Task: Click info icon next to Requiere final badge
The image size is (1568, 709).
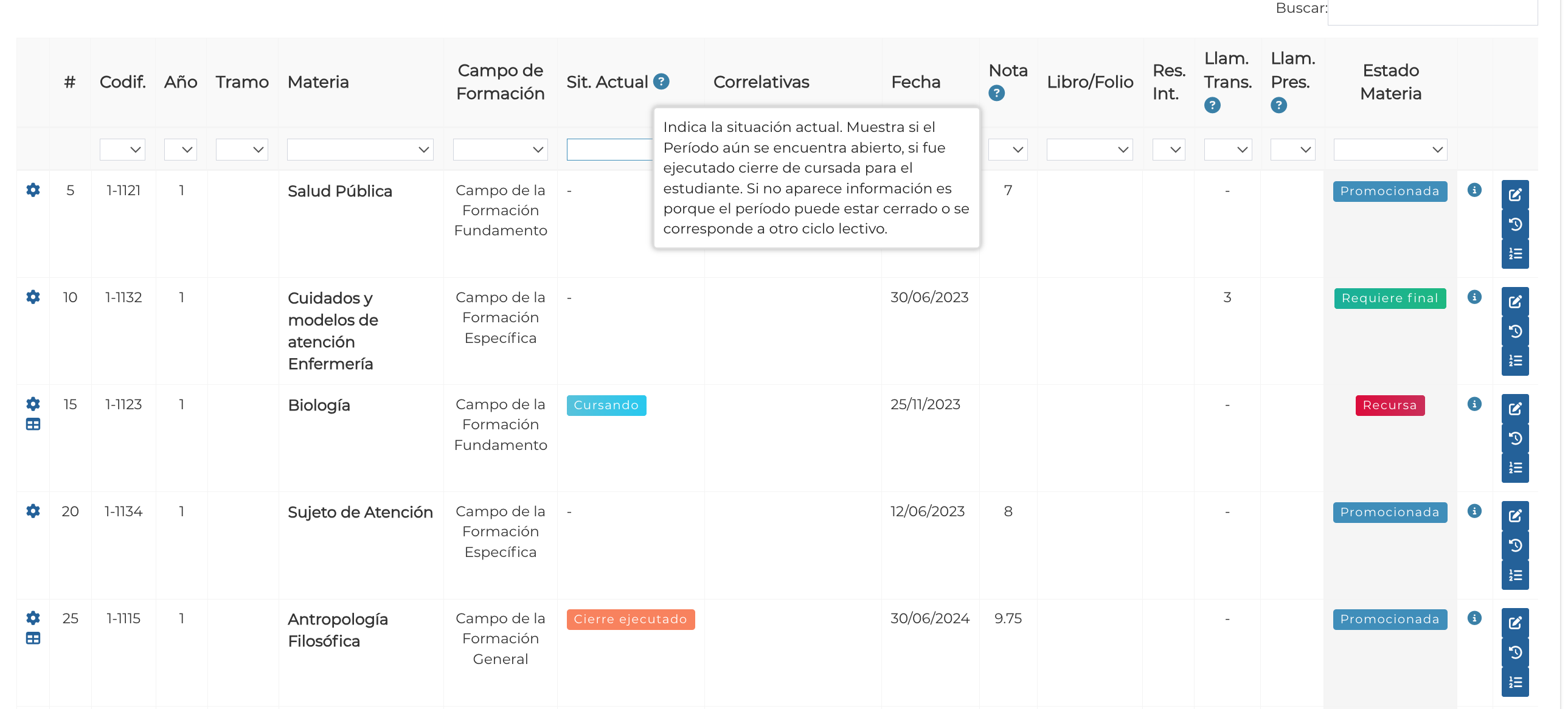Action: pos(1474,297)
